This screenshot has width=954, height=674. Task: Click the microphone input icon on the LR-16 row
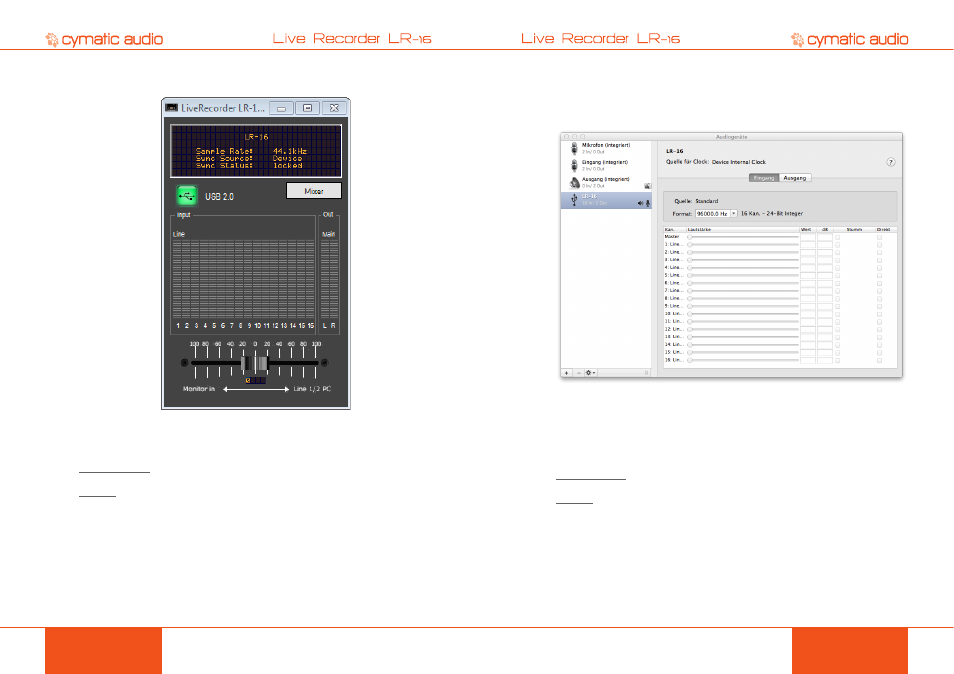pos(648,203)
